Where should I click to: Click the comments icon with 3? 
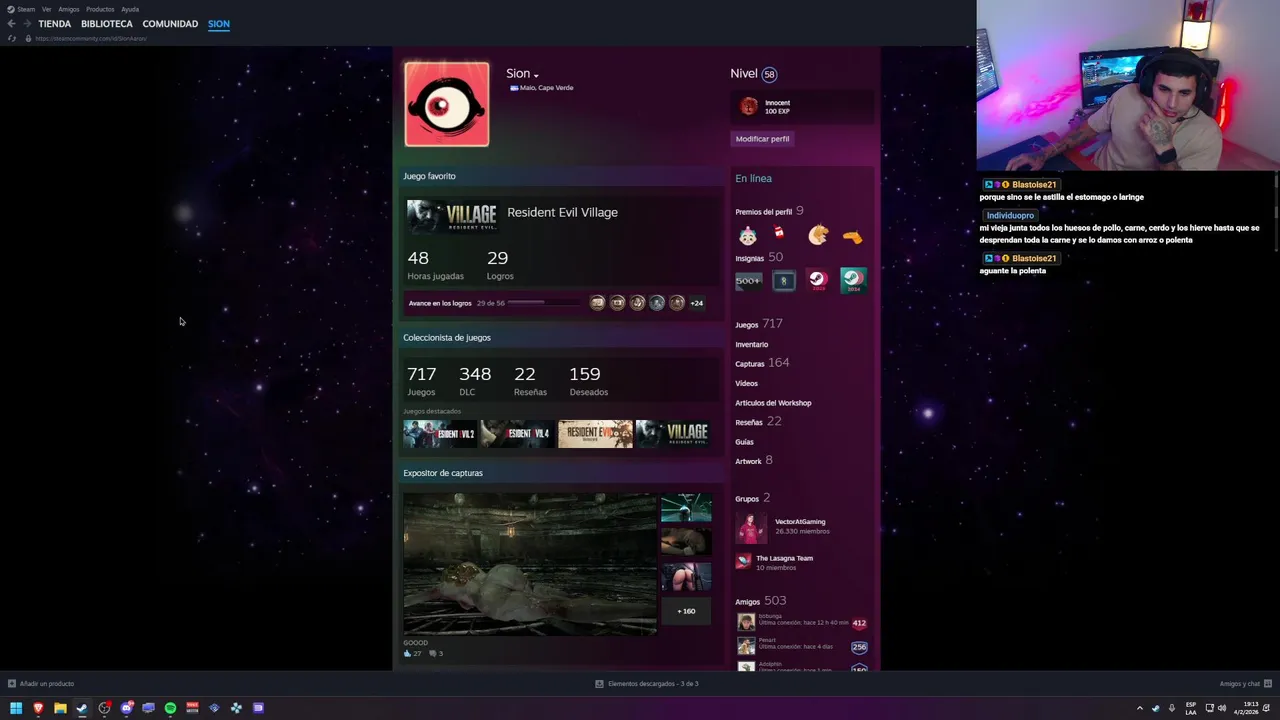click(433, 653)
